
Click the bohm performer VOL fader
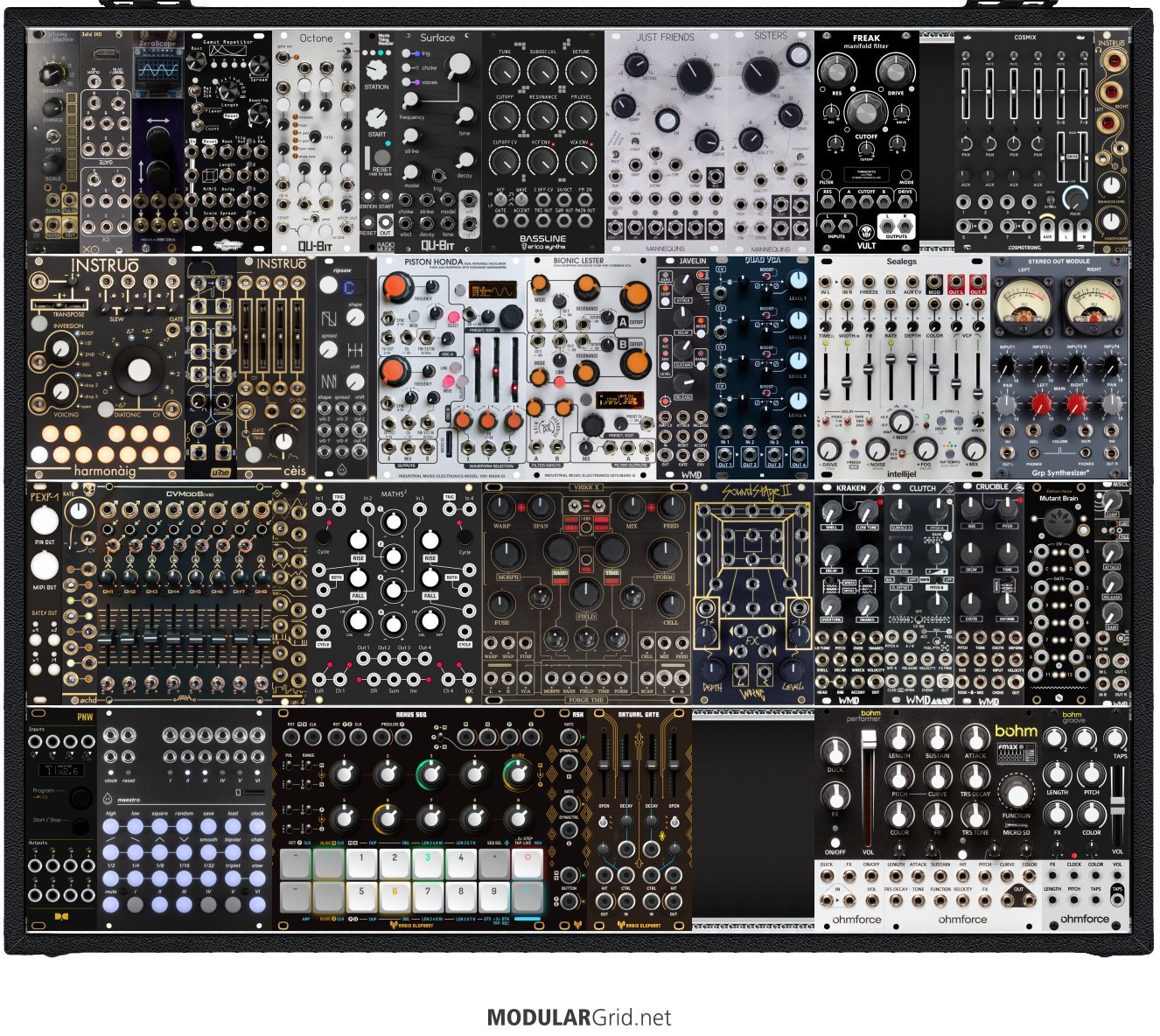[869, 787]
